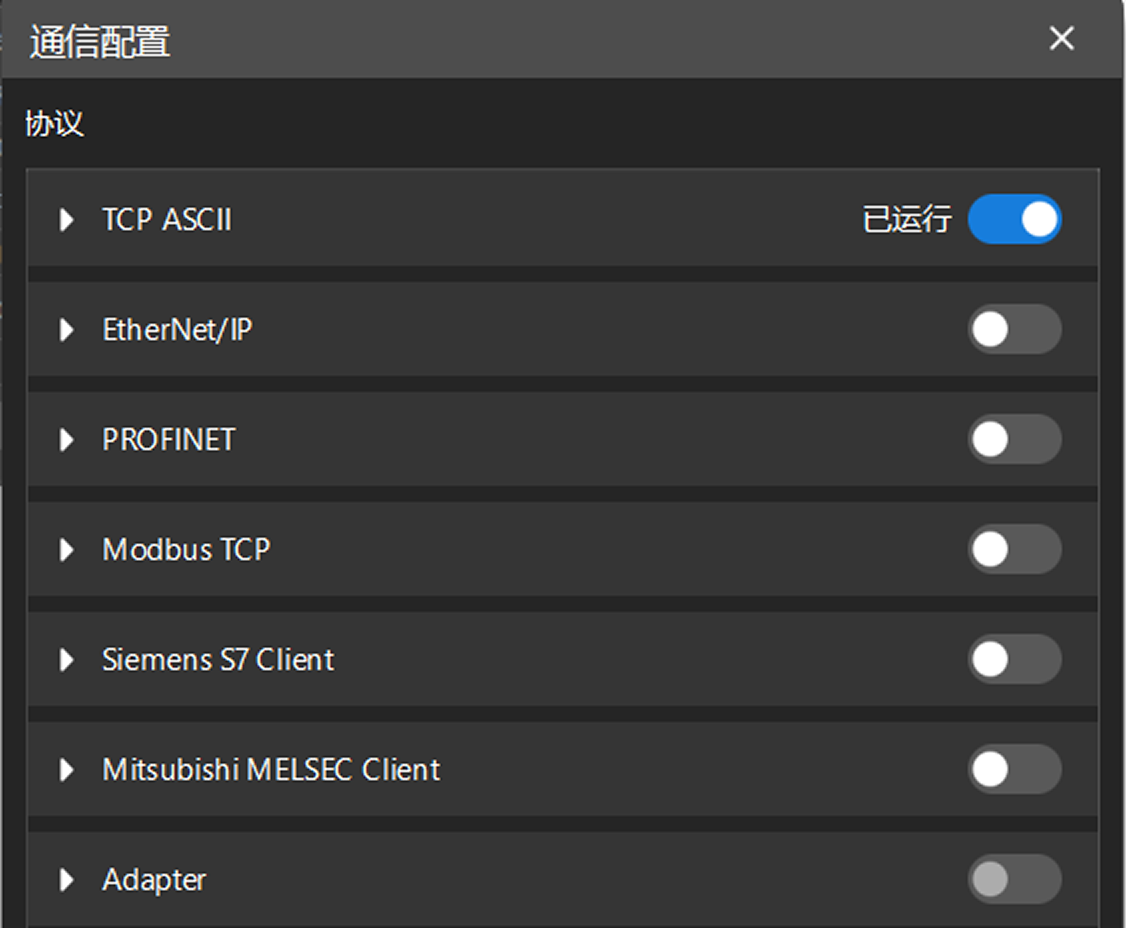Screen dimensions: 1126x928
Task: Click the 协议 section header
Action: 54,122
